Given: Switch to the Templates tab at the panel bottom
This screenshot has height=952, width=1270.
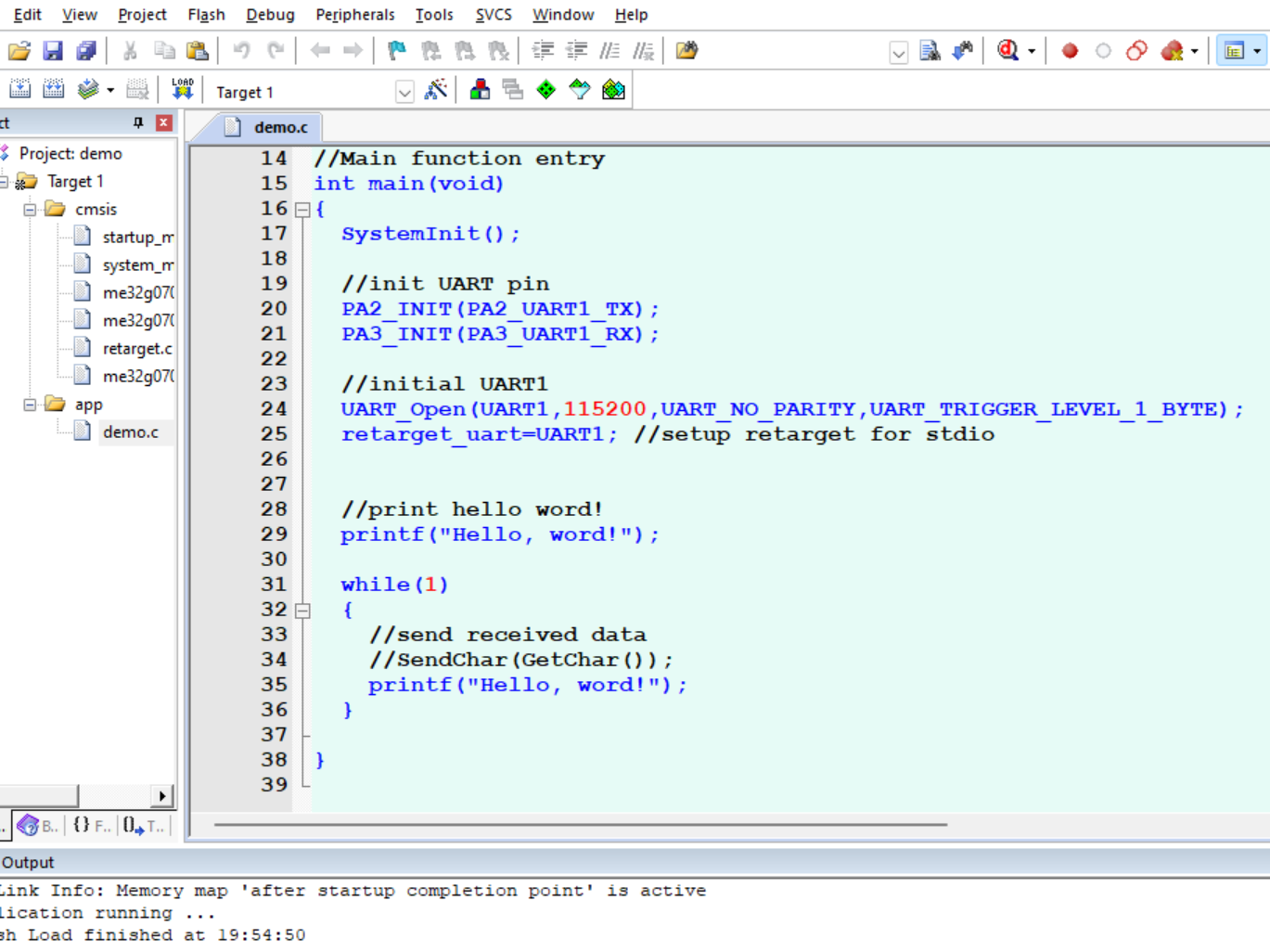Looking at the screenshot, I should [145, 825].
